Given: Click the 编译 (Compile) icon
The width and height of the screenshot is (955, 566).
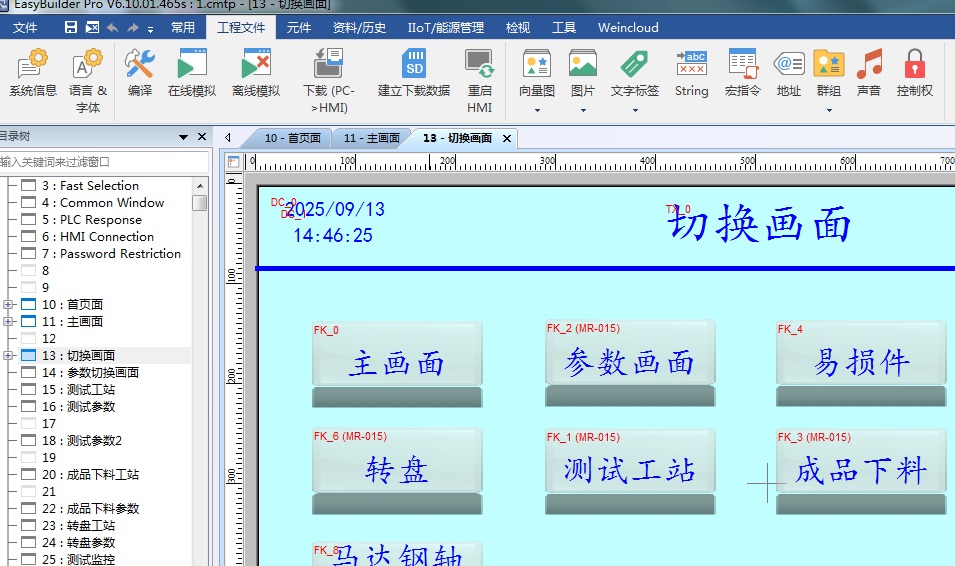Looking at the screenshot, I should click(140, 72).
